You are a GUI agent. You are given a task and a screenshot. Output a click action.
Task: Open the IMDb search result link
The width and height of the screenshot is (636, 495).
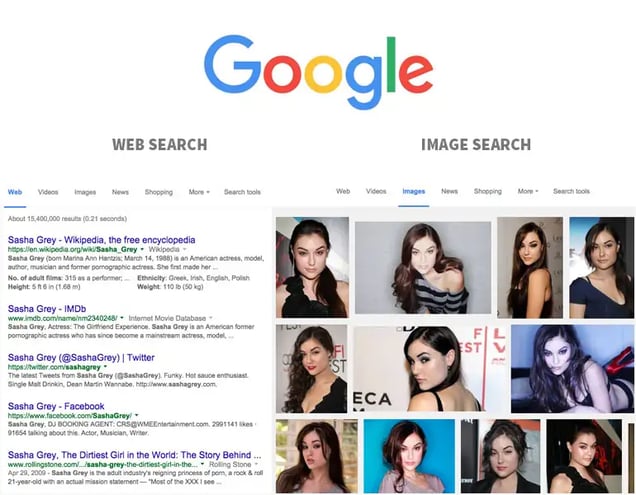(47, 309)
